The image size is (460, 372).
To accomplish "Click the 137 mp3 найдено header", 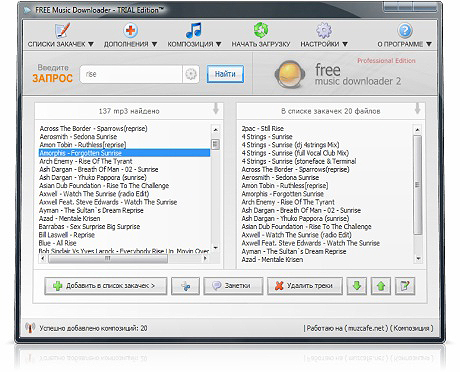I will (x=129, y=111).
